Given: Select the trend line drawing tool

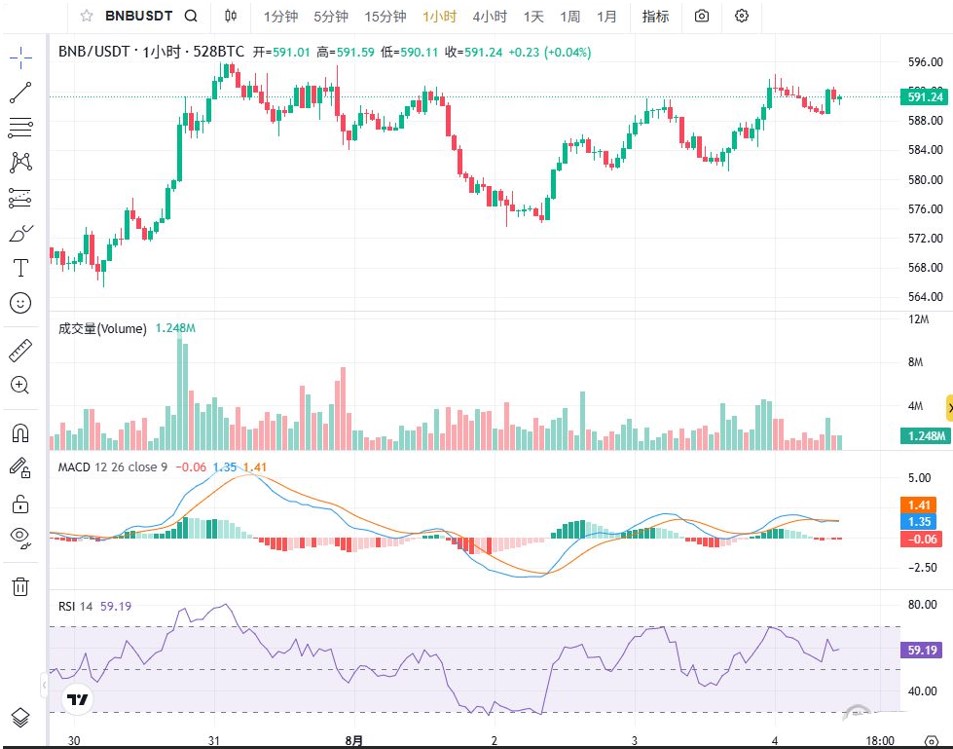Looking at the screenshot, I should coord(20,92).
